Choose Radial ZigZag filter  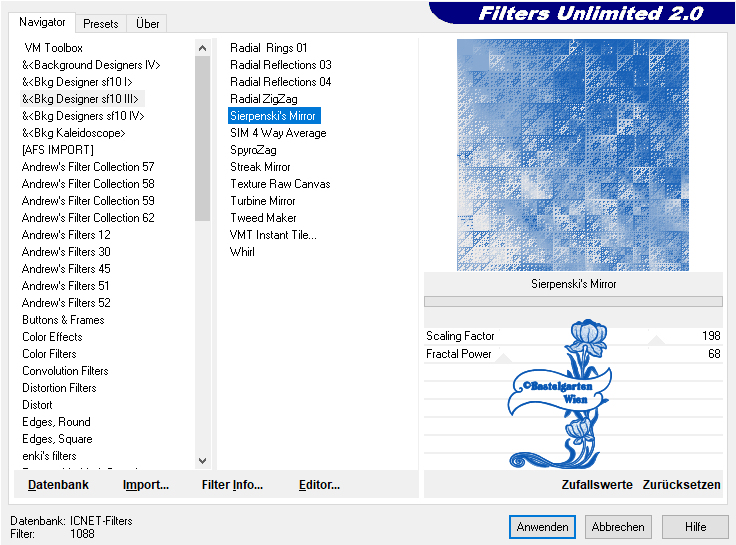click(x=264, y=99)
